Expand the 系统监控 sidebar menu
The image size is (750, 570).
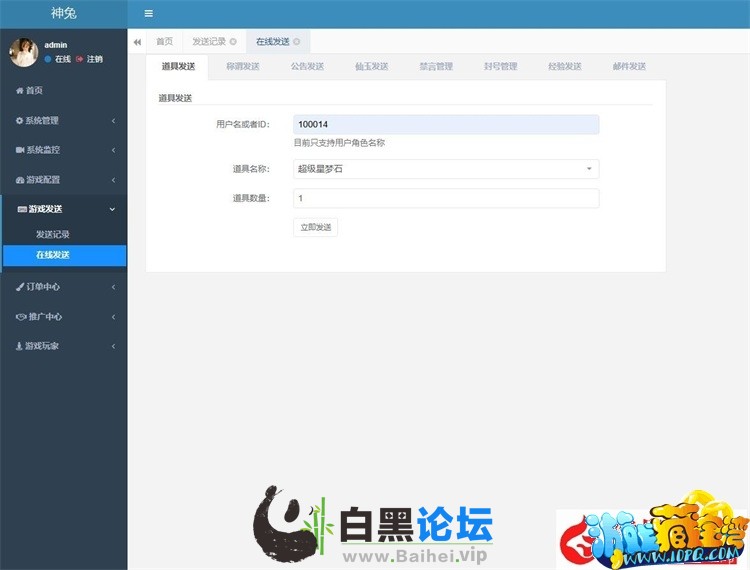pyautogui.click(x=64, y=150)
